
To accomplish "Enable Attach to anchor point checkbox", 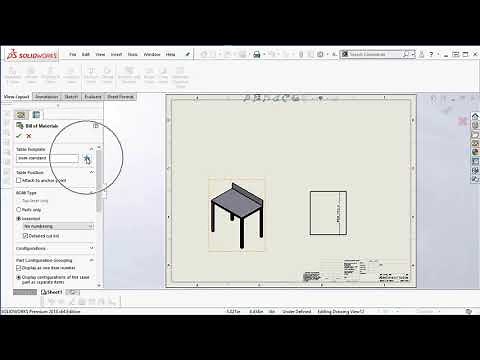I will point(19,180).
